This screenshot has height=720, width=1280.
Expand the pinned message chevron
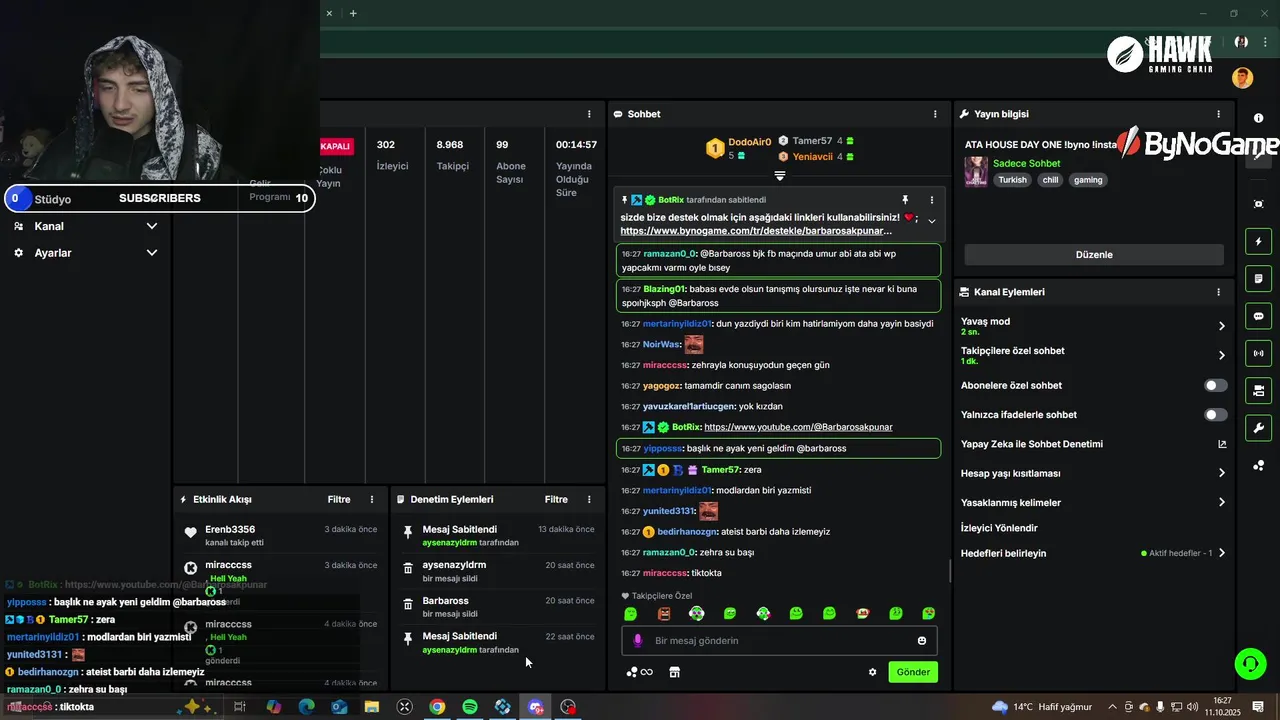click(x=932, y=221)
